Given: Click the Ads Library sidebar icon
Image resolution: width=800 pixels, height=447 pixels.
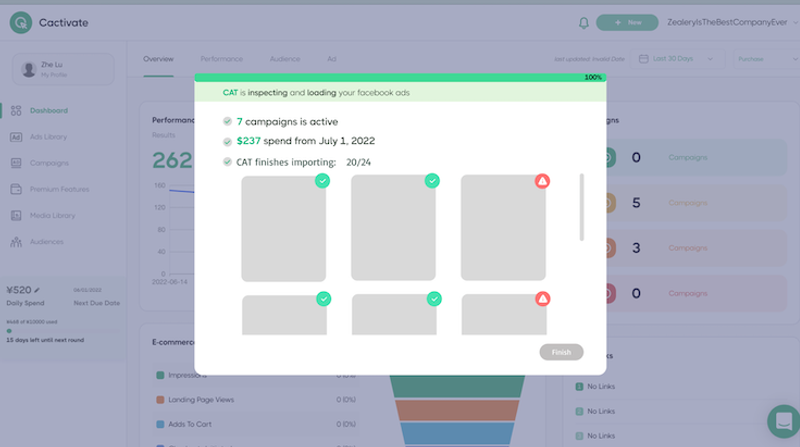Looking at the screenshot, I should tap(16, 137).
